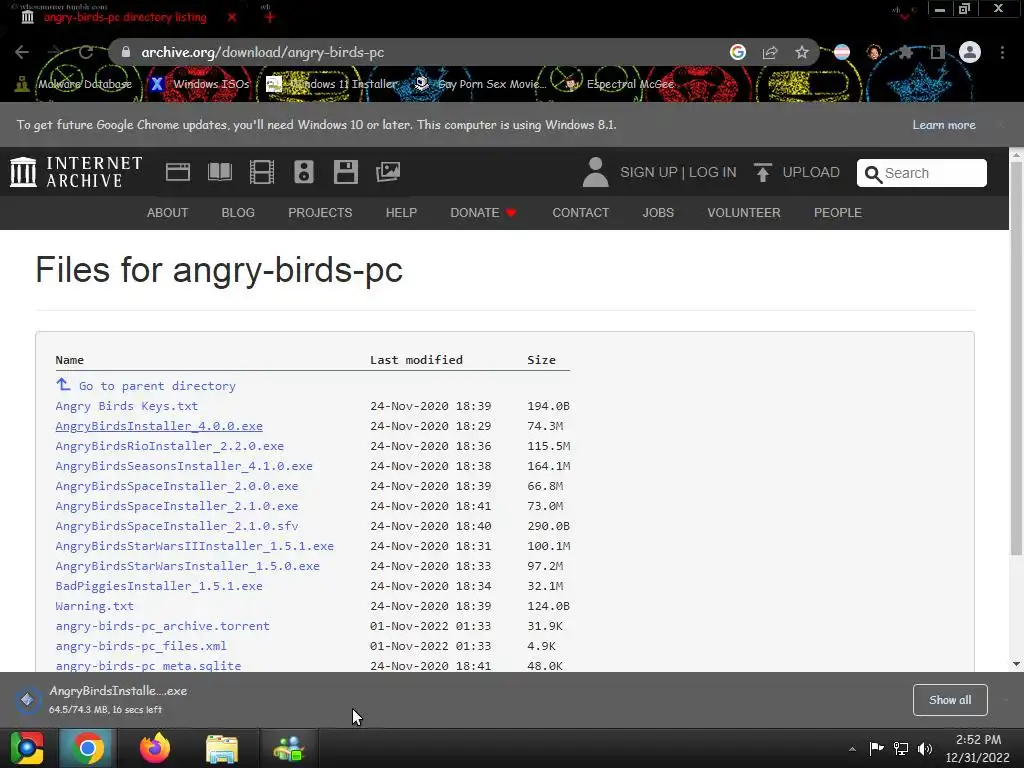The width and height of the screenshot is (1024, 768).
Task: Click Chrome icon in the taskbar
Action: pos(88,748)
